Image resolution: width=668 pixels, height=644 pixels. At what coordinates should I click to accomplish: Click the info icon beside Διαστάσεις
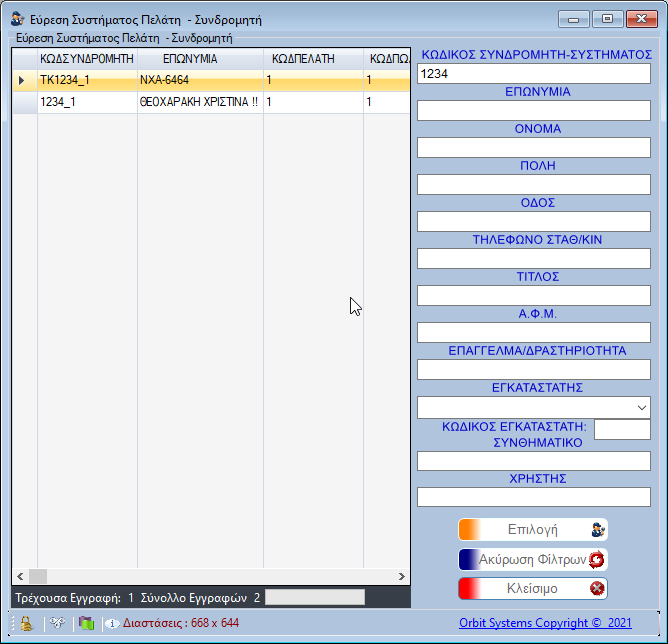click(112, 623)
